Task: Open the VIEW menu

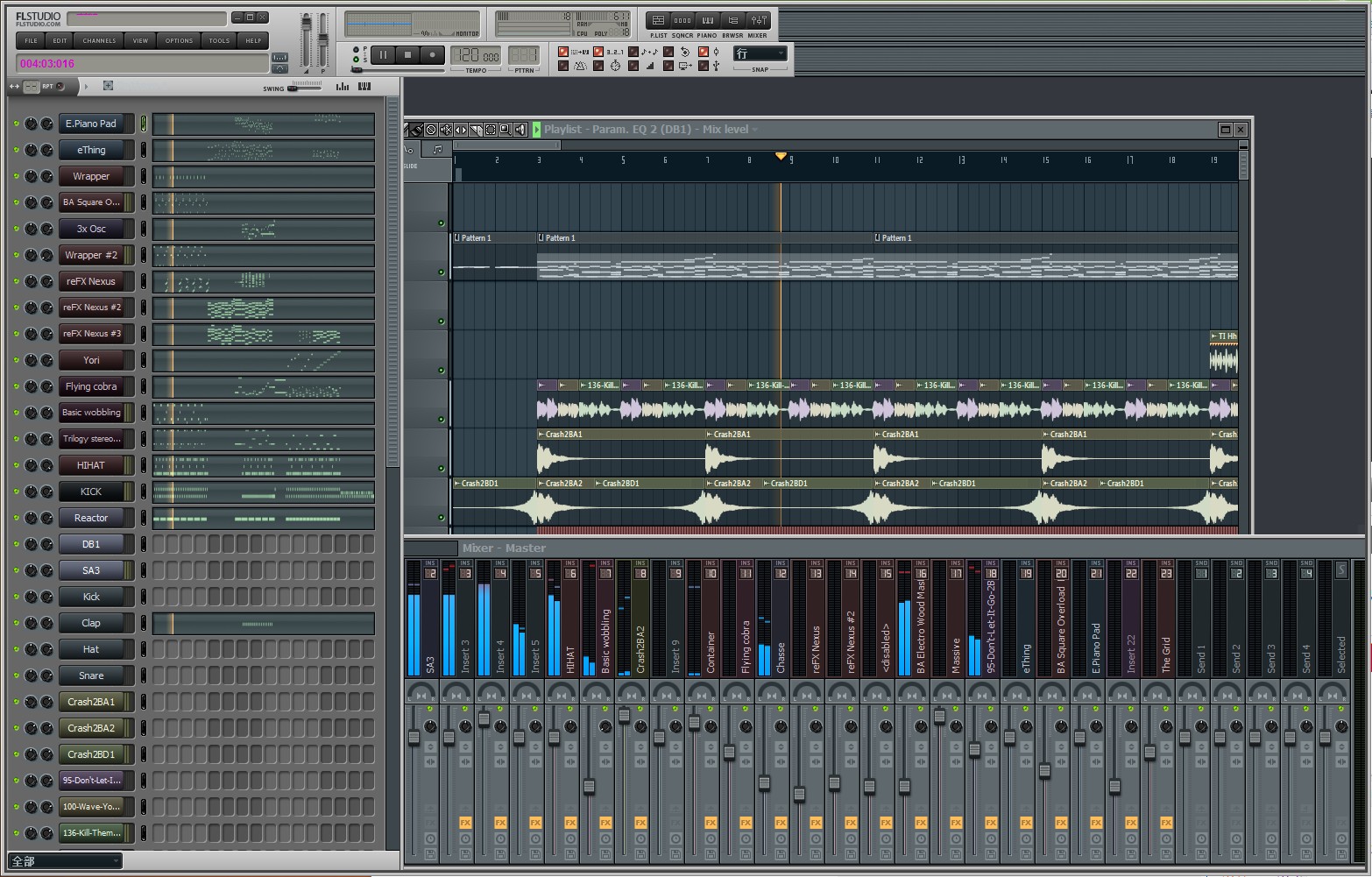Action: pyautogui.click(x=140, y=40)
